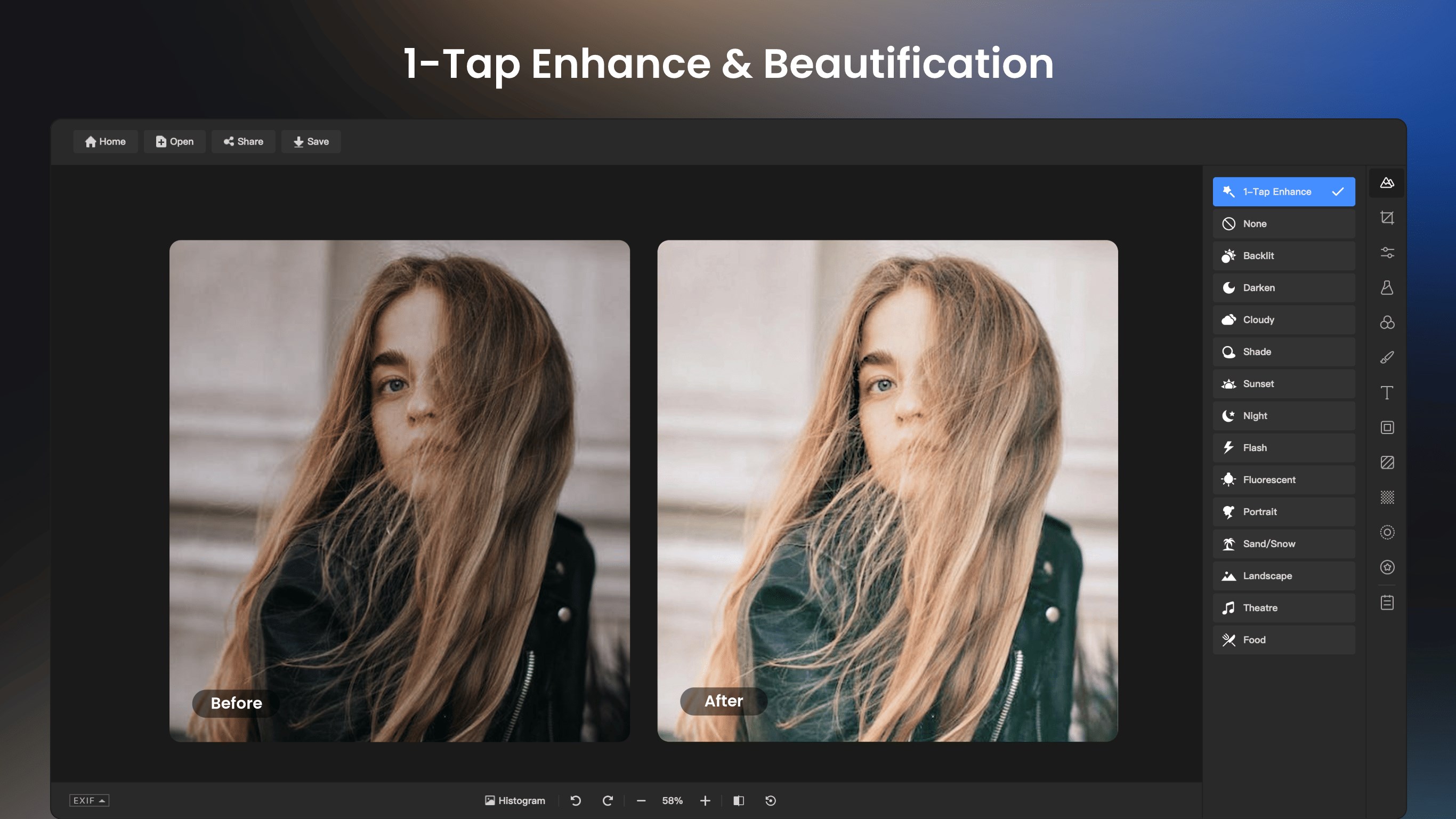Select the None preset to disable enhancement
Image resolution: width=1456 pixels, height=819 pixels.
[x=1284, y=223]
